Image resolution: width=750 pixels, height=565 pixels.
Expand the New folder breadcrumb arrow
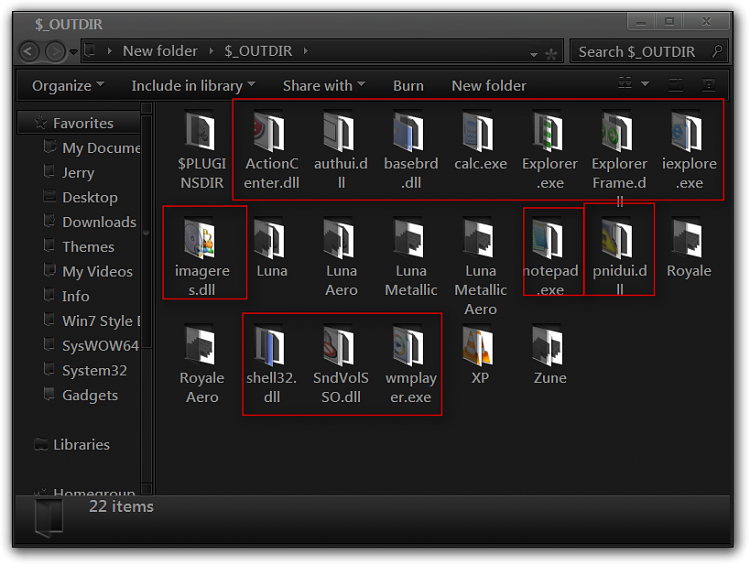click(x=211, y=51)
